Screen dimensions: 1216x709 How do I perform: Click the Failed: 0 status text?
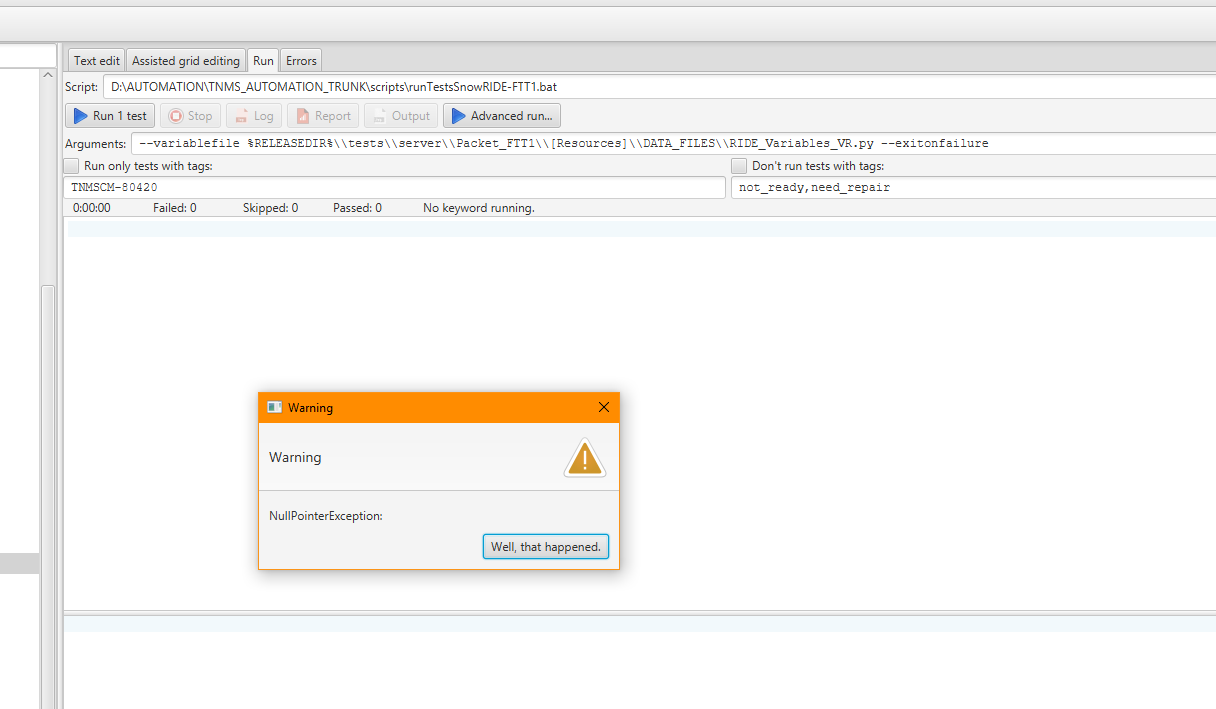pos(175,208)
